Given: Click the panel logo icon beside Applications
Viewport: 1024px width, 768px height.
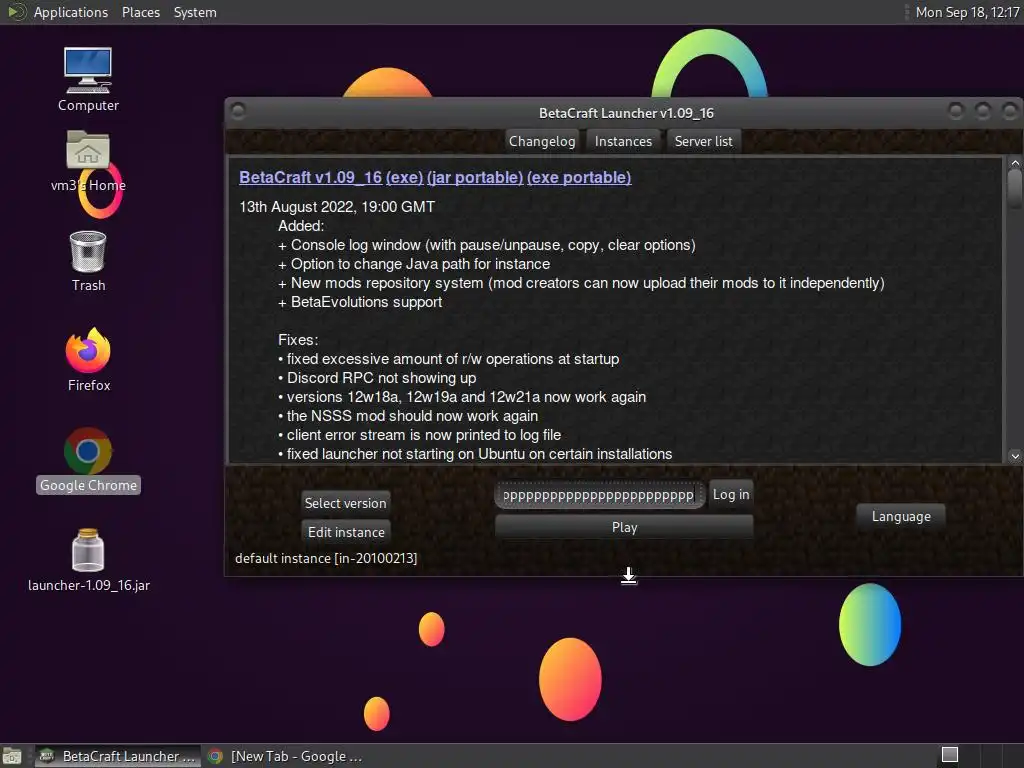Looking at the screenshot, I should tap(16, 12).
